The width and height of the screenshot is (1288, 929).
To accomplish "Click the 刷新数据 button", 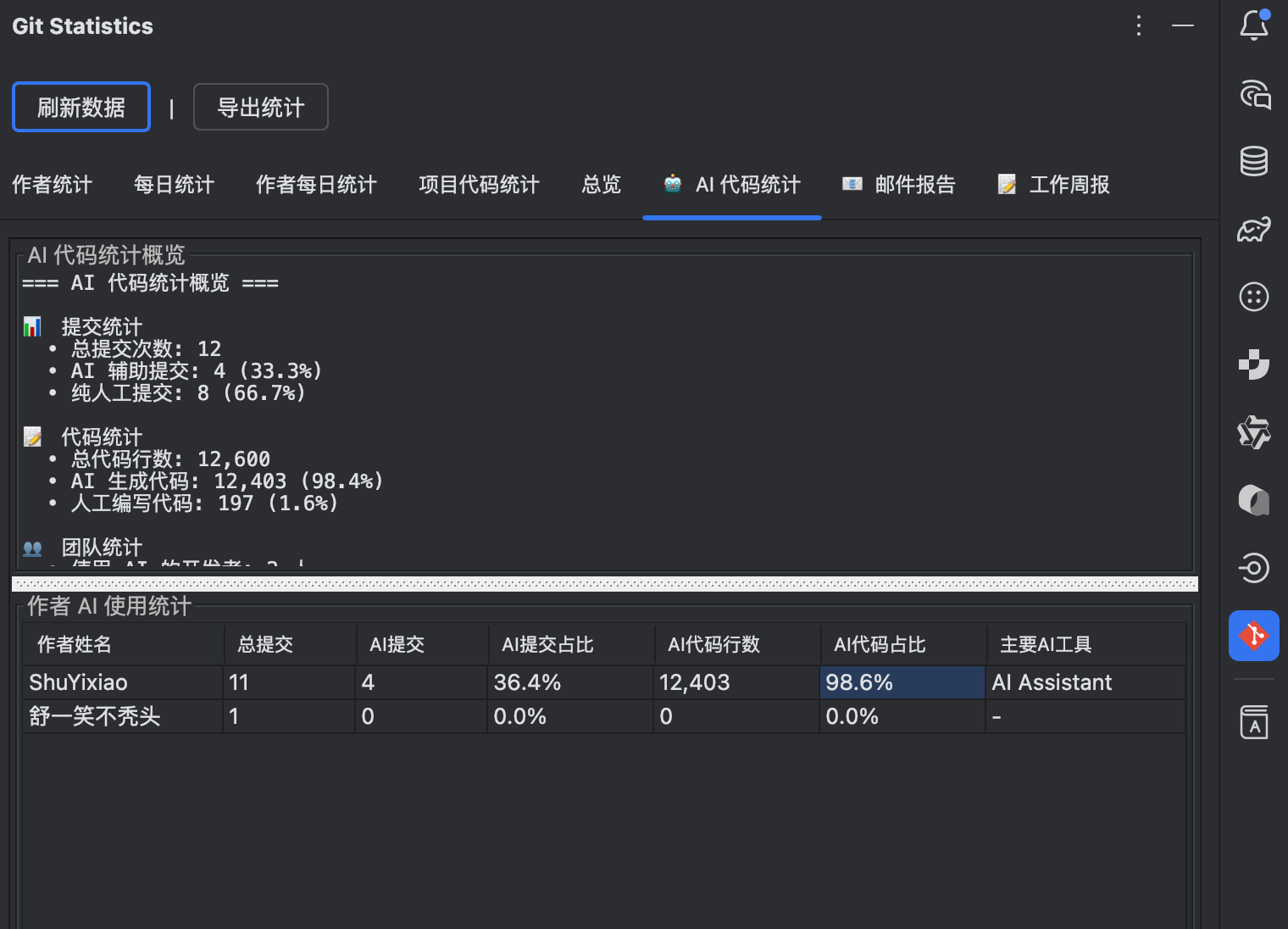I will point(81,107).
